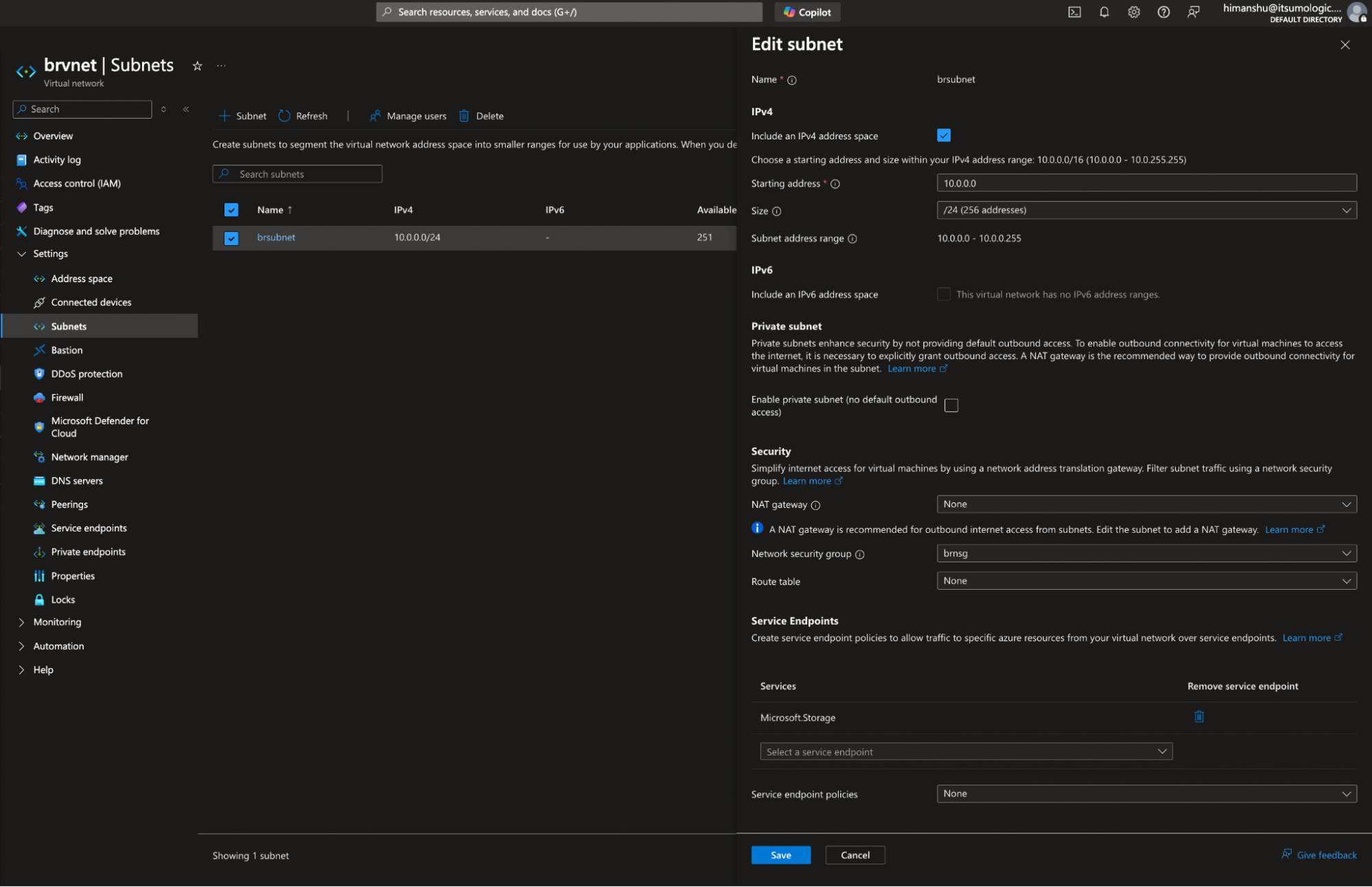Launch Azure Copilot
The image size is (1372, 887).
807,12
